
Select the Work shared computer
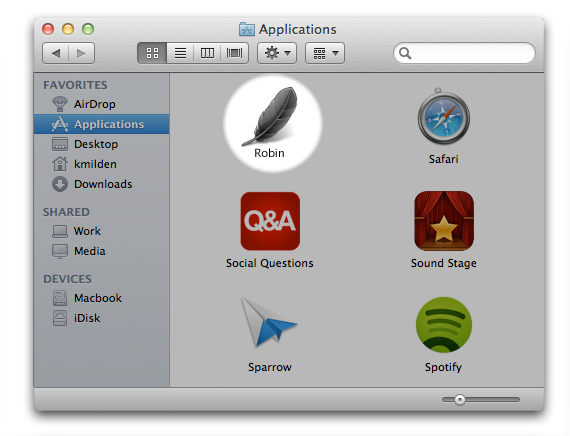coord(101,231)
